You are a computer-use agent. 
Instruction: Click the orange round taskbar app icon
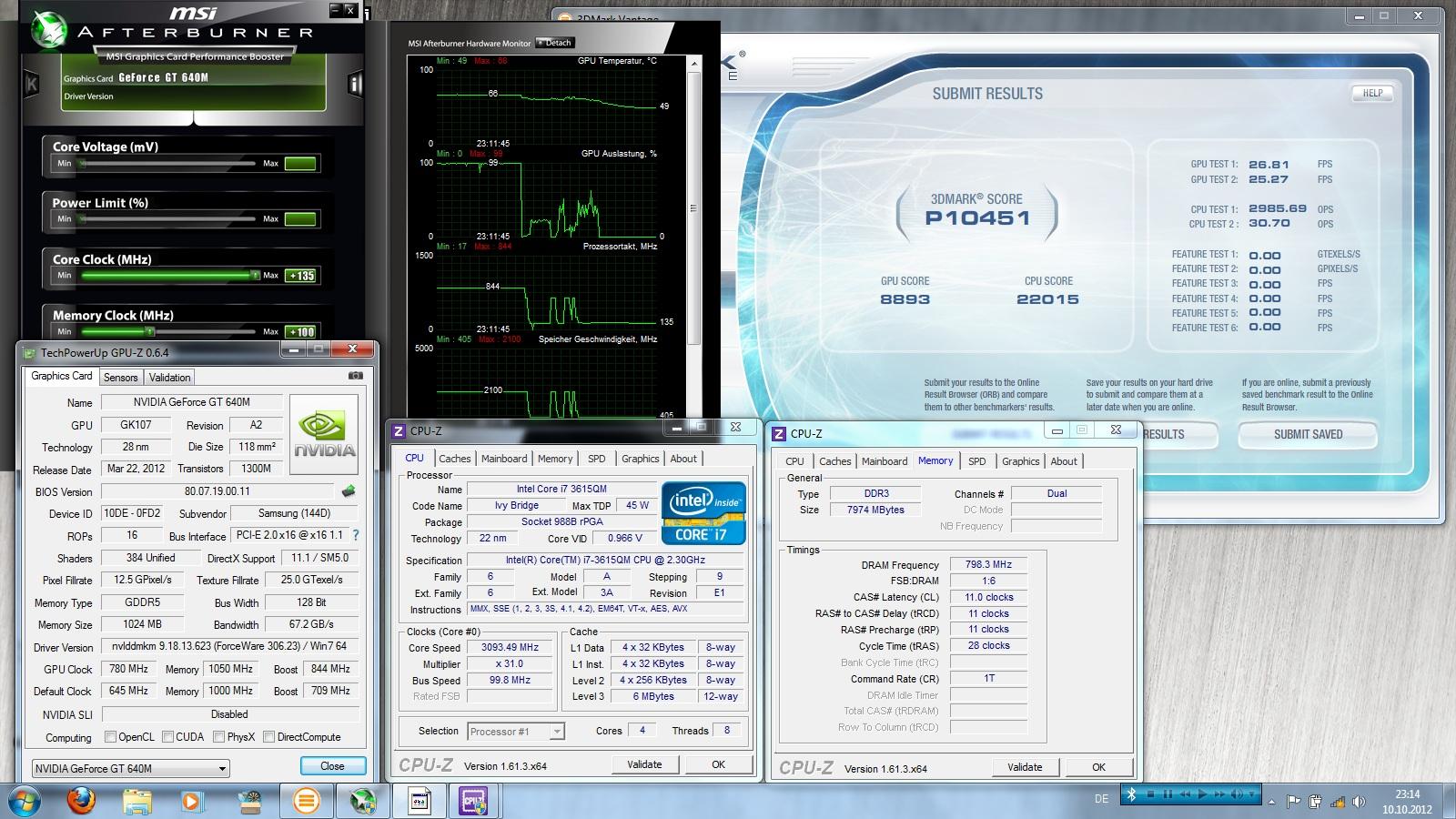(x=307, y=802)
